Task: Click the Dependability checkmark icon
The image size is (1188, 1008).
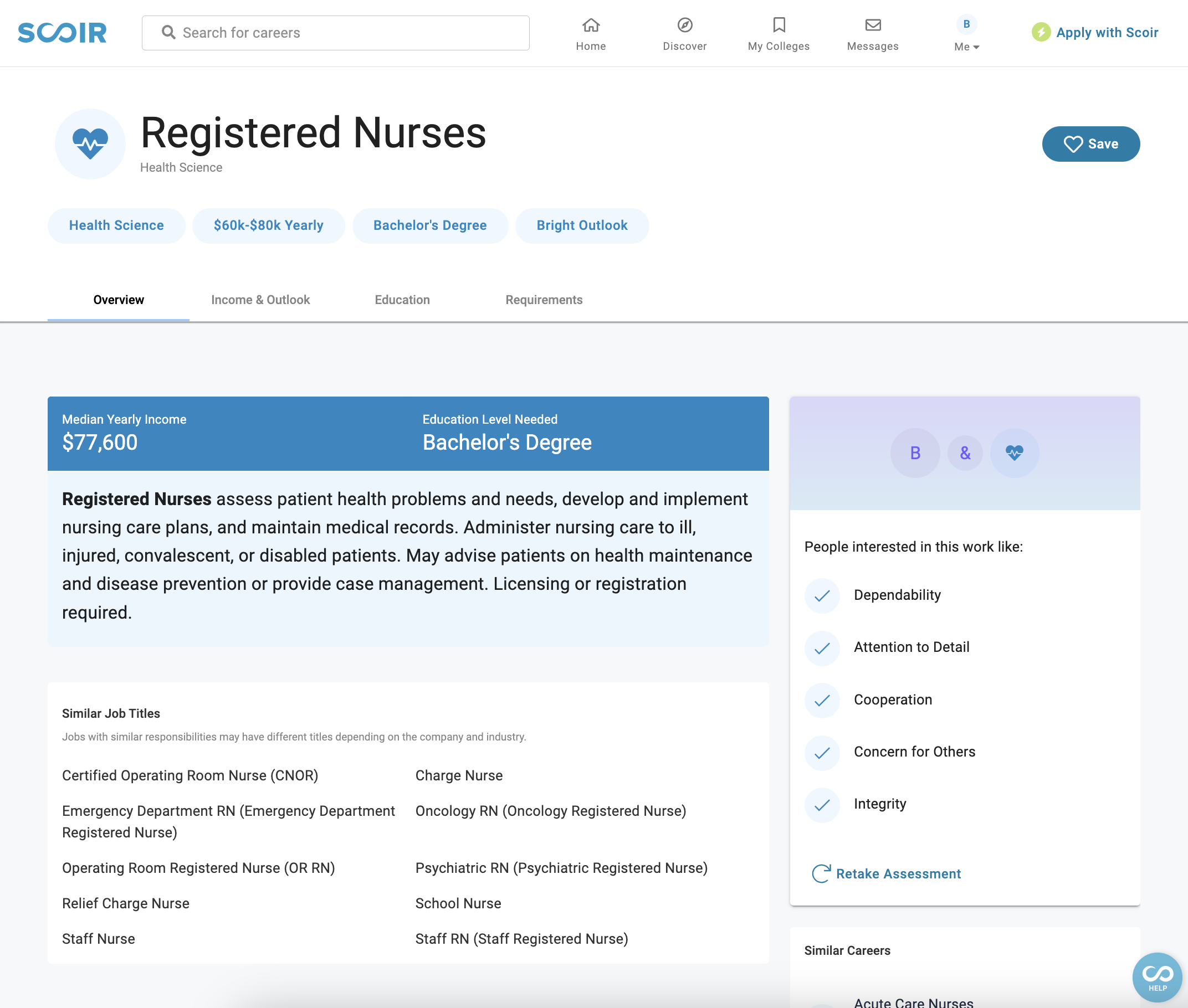Action: (x=822, y=596)
